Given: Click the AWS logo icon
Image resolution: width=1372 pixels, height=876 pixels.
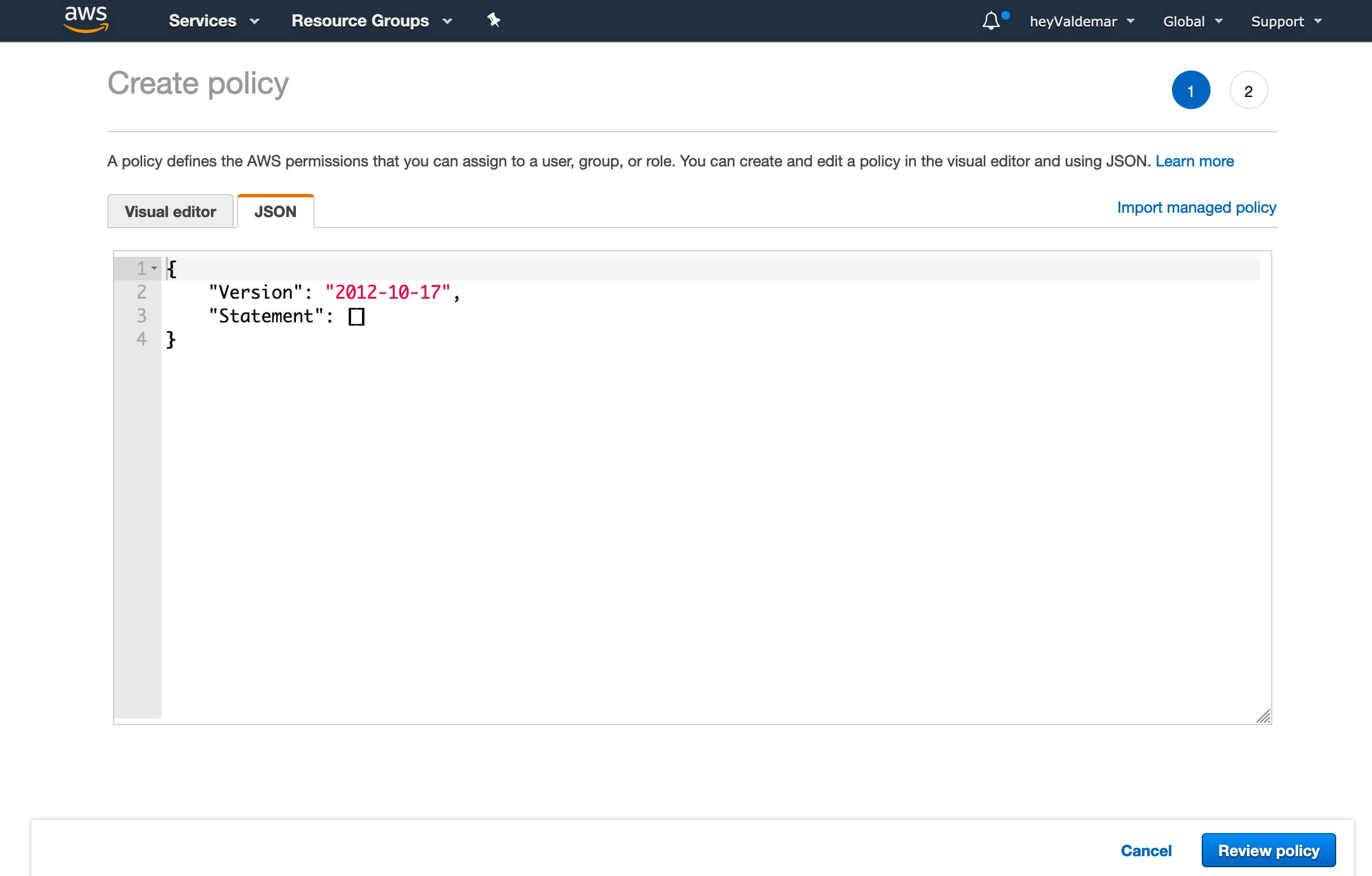Looking at the screenshot, I should [x=85, y=19].
